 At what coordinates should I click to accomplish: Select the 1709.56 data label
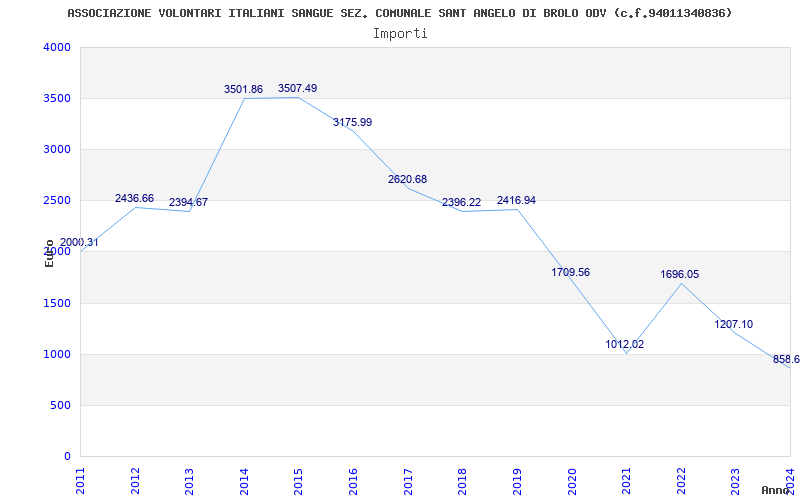click(x=570, y=272)
